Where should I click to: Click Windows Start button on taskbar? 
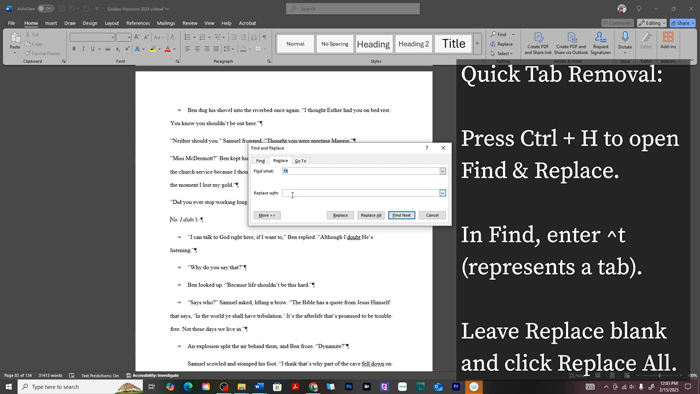point(8,386)
